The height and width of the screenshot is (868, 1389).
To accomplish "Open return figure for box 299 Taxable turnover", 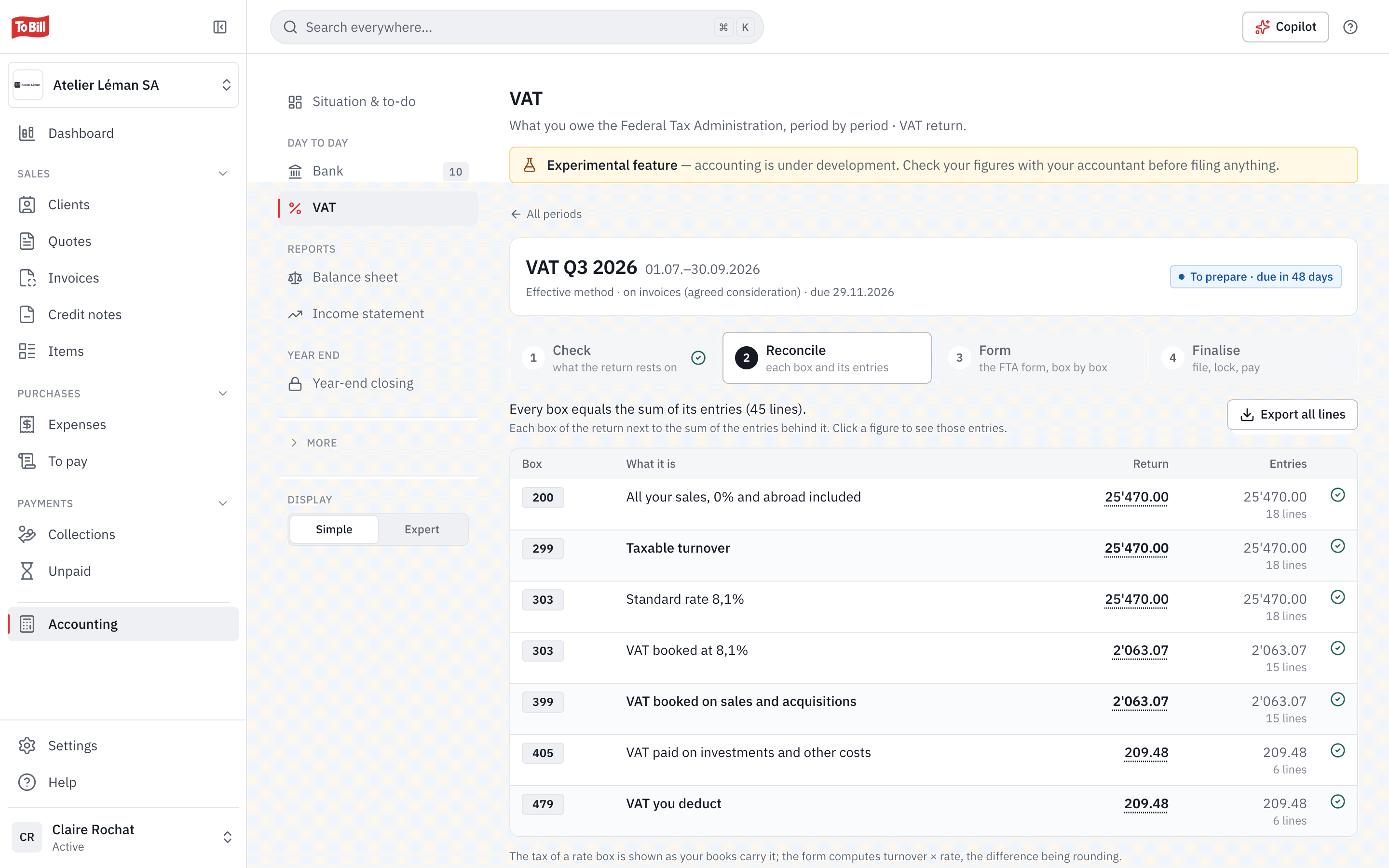I will point(1136,548).
